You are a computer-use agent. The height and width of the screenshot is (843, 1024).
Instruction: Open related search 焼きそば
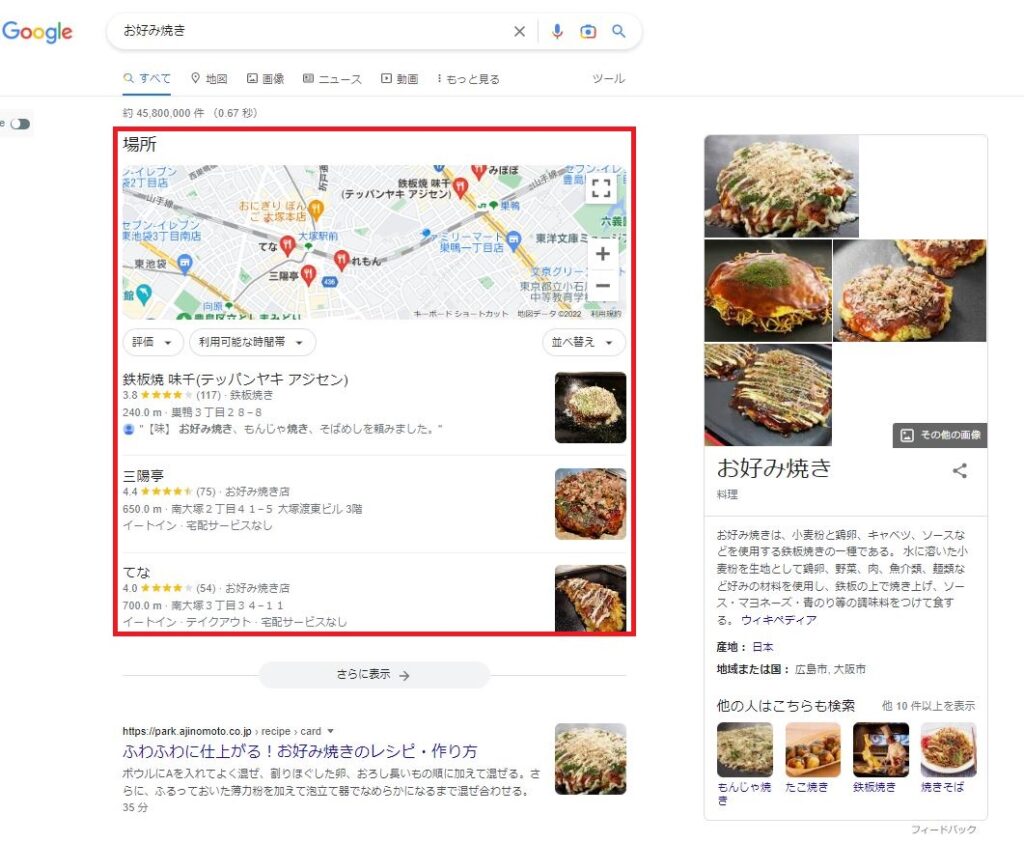948,757
